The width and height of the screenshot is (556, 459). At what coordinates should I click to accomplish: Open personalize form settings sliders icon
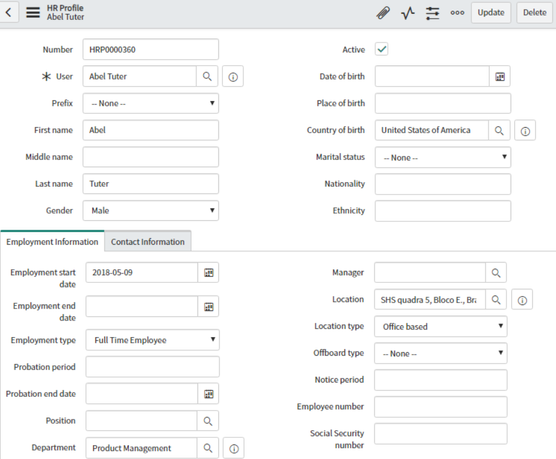click(433, 13)
